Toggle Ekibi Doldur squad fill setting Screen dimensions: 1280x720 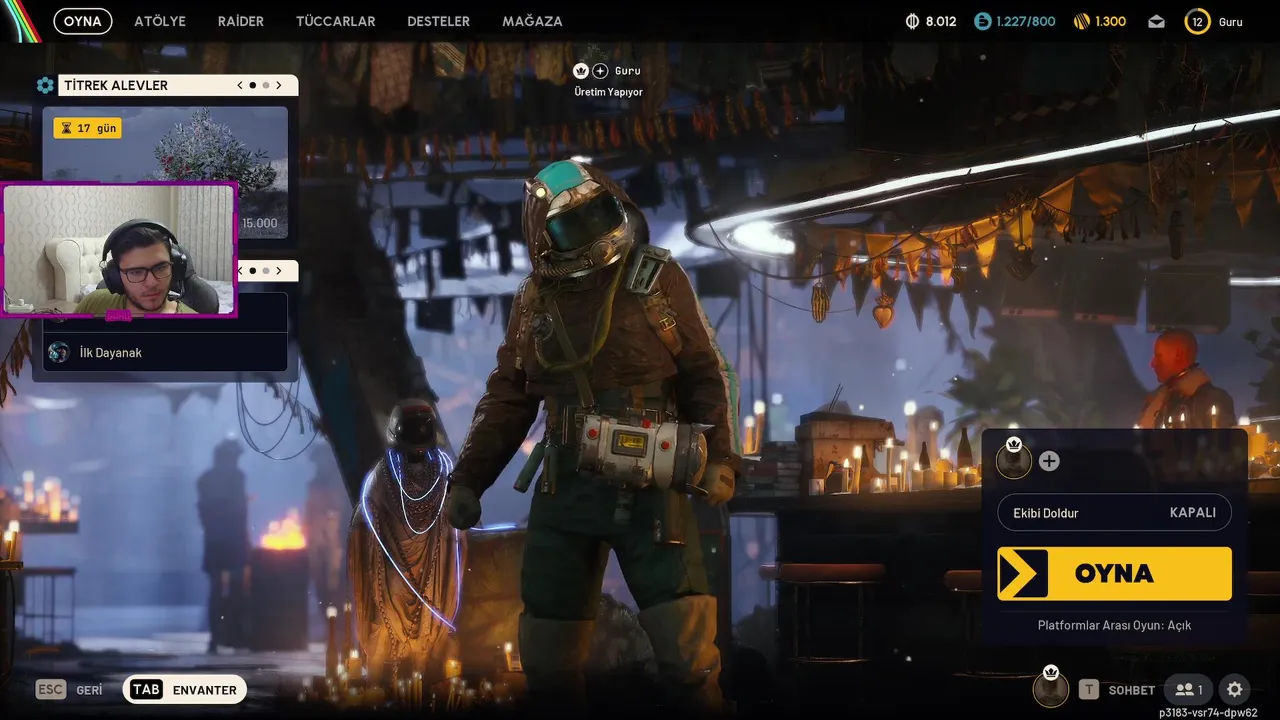pos(1114,512)
